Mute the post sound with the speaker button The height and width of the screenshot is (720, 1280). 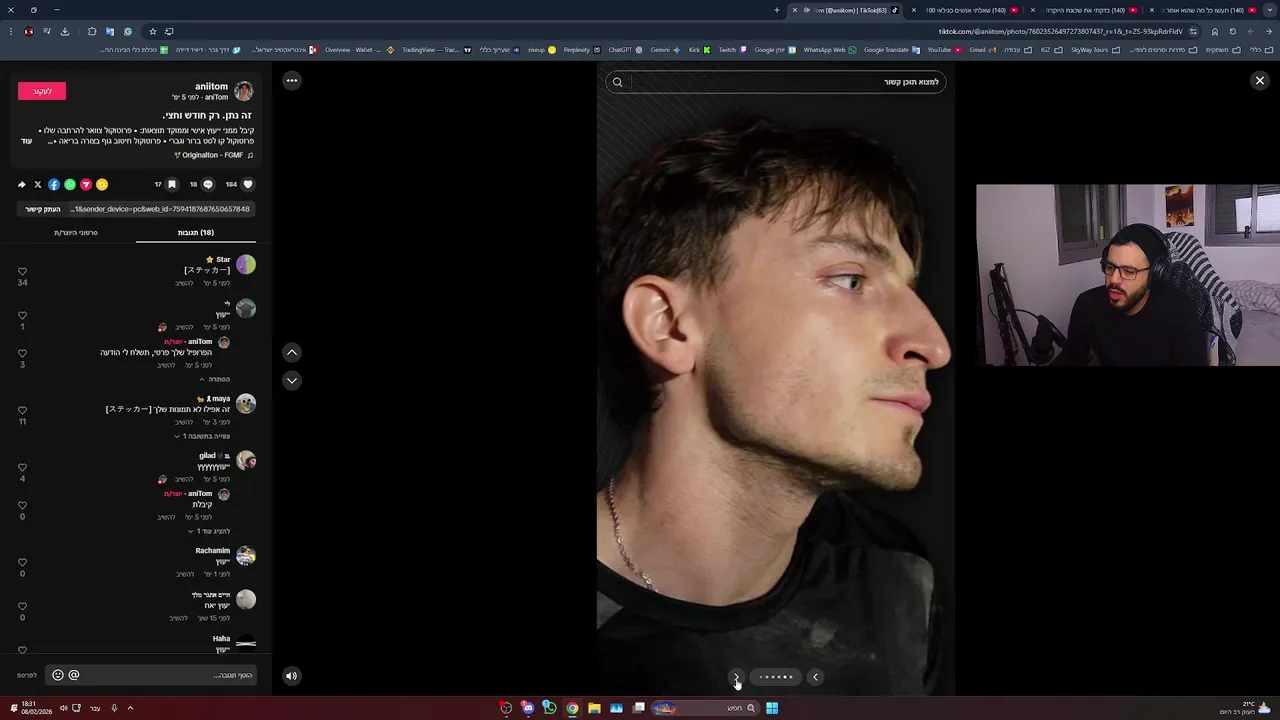291,676
